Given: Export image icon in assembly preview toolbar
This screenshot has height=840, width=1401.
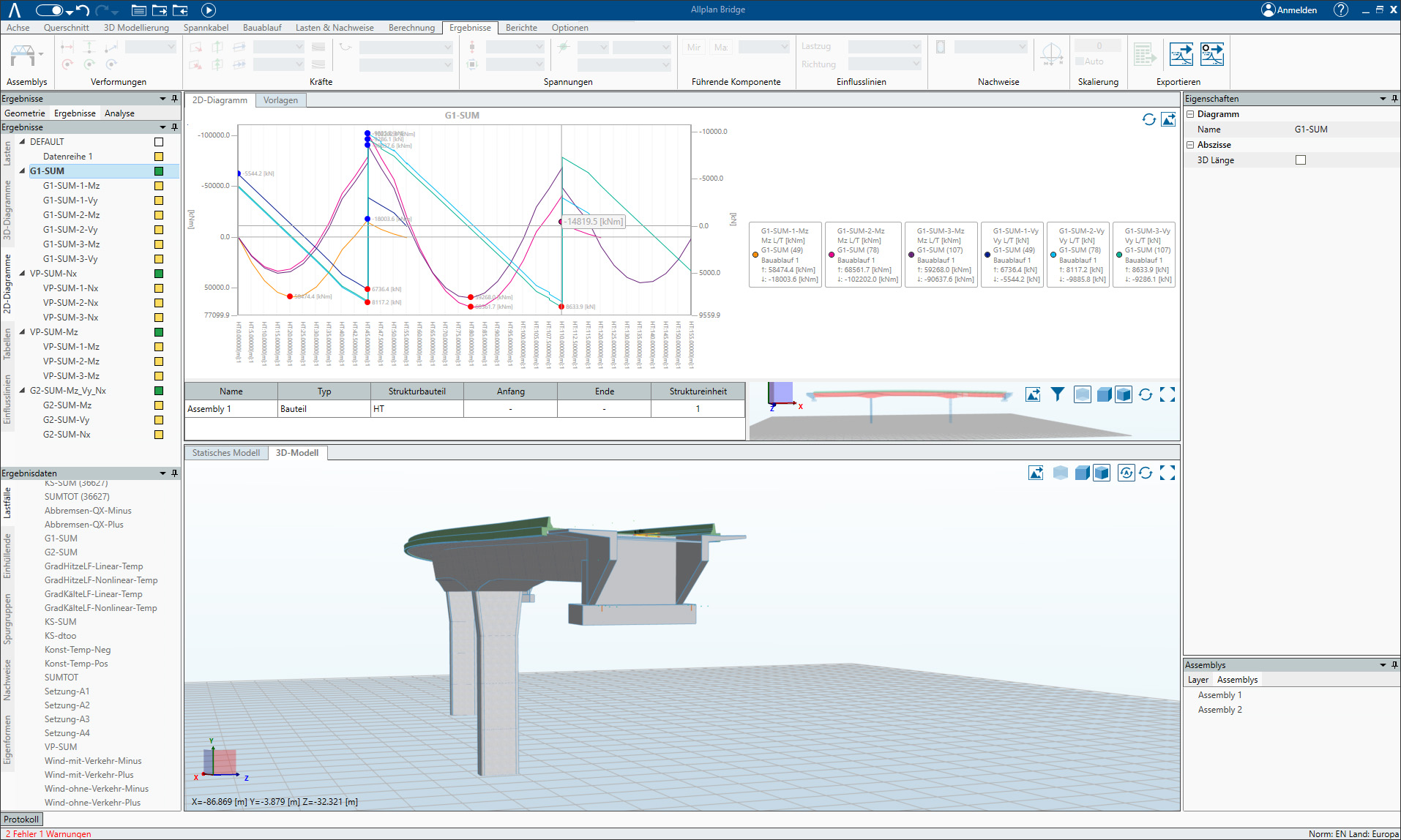Looking at the screenshot, I should pyautogui.click(x=1033, y=394).
